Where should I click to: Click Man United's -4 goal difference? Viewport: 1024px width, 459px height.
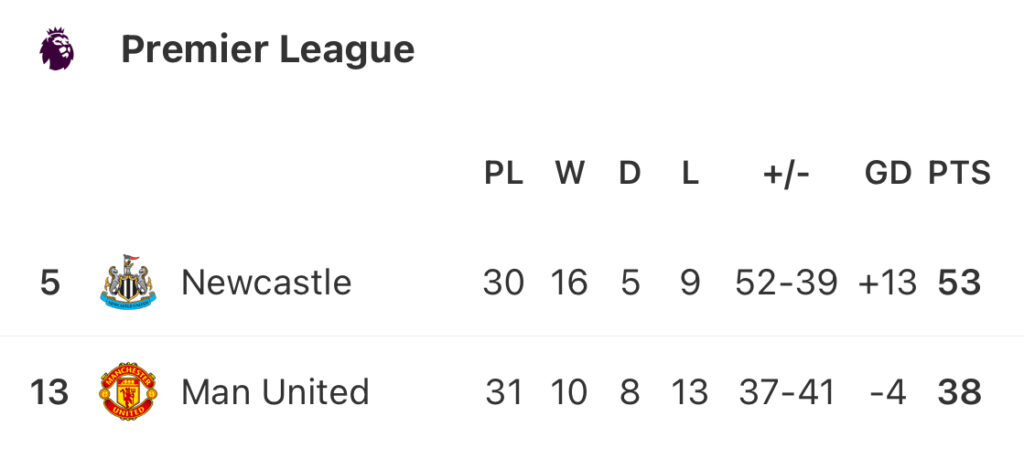(888, 392)
